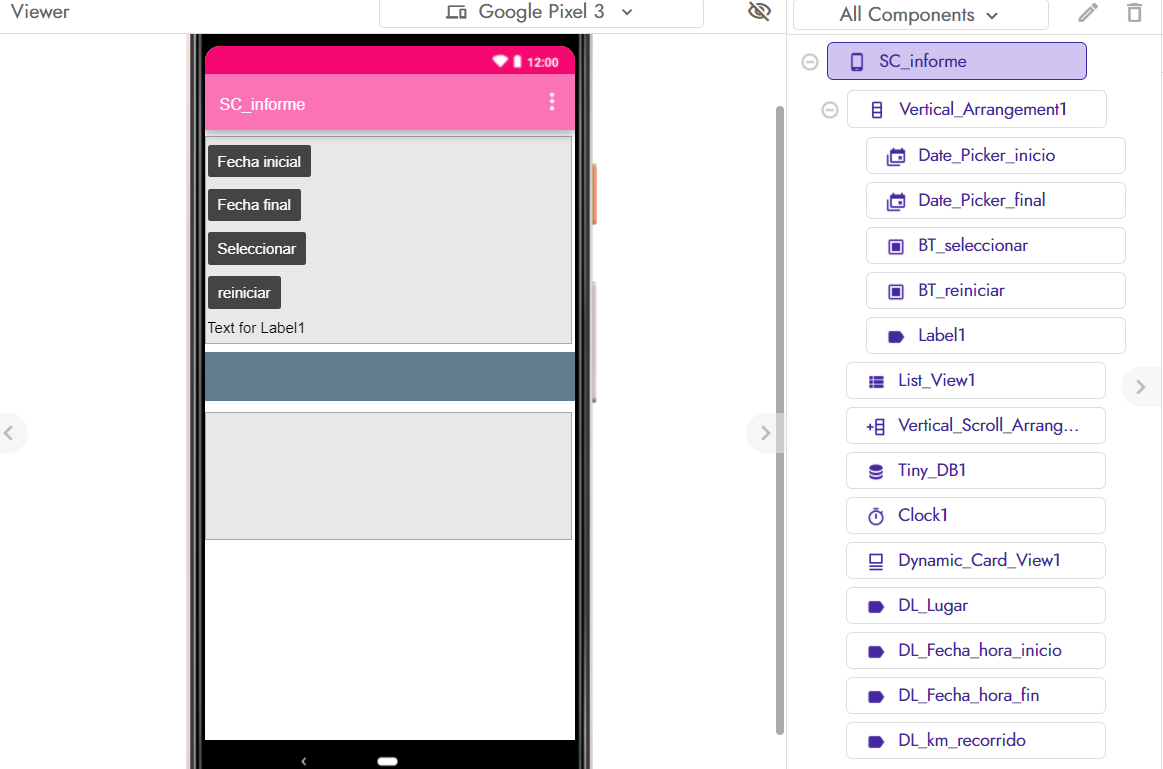Select Tiny_DB1 in the component tree
Screen dimensions: 1163x769
tap(975, 470)
